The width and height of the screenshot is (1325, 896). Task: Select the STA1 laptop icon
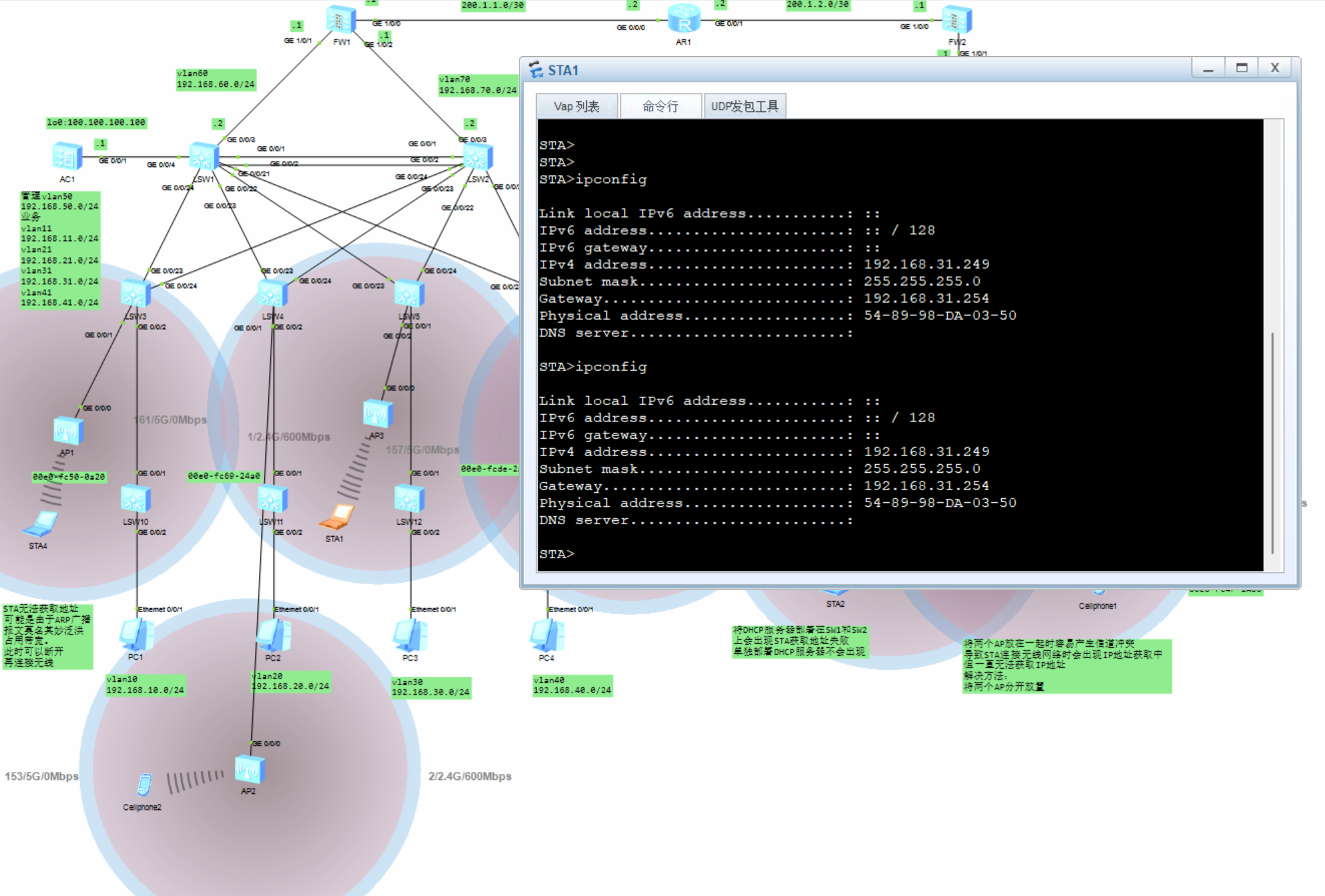point(337,517)
